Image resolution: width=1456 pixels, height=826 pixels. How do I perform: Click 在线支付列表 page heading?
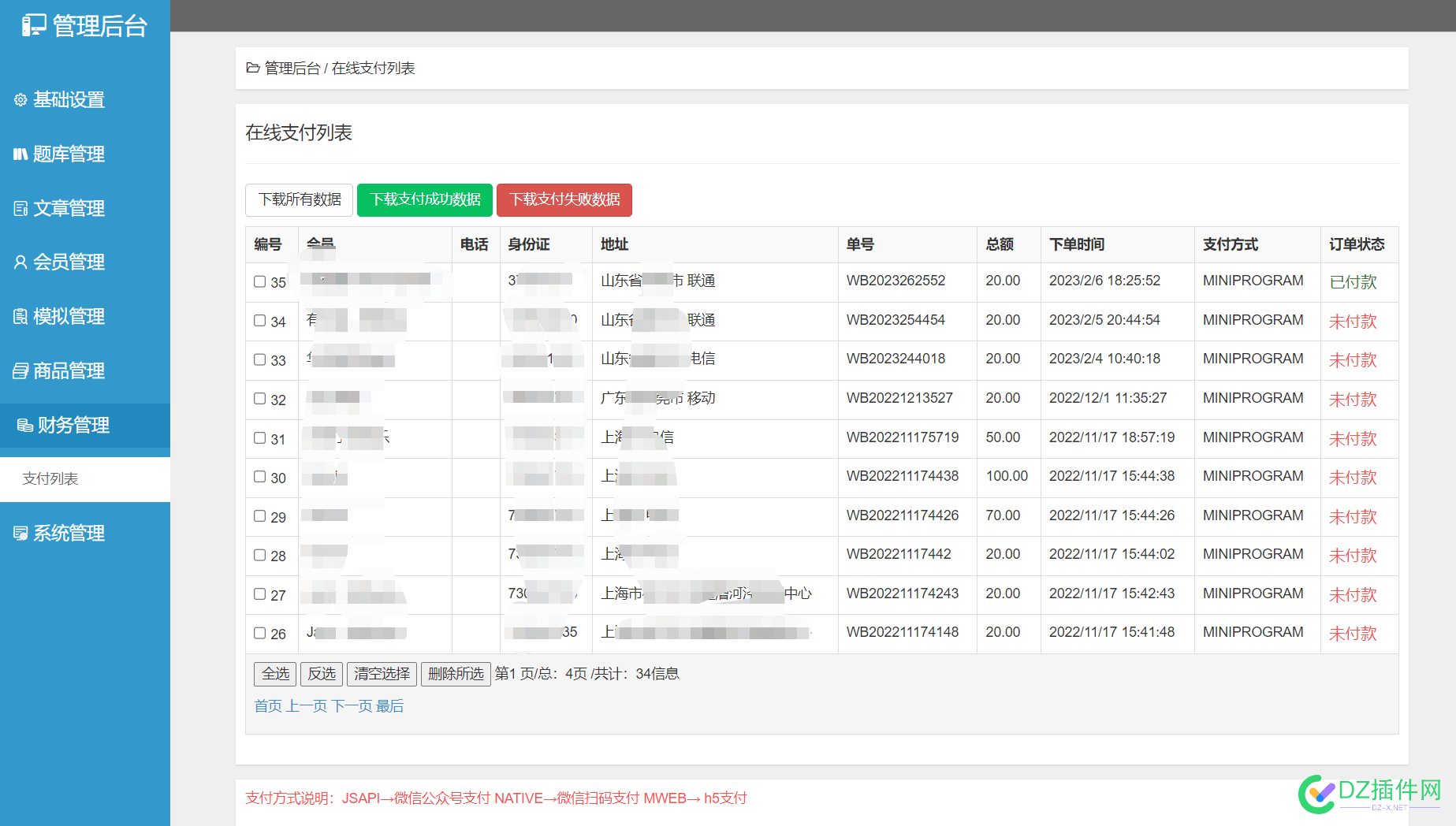tap(299, 132)
